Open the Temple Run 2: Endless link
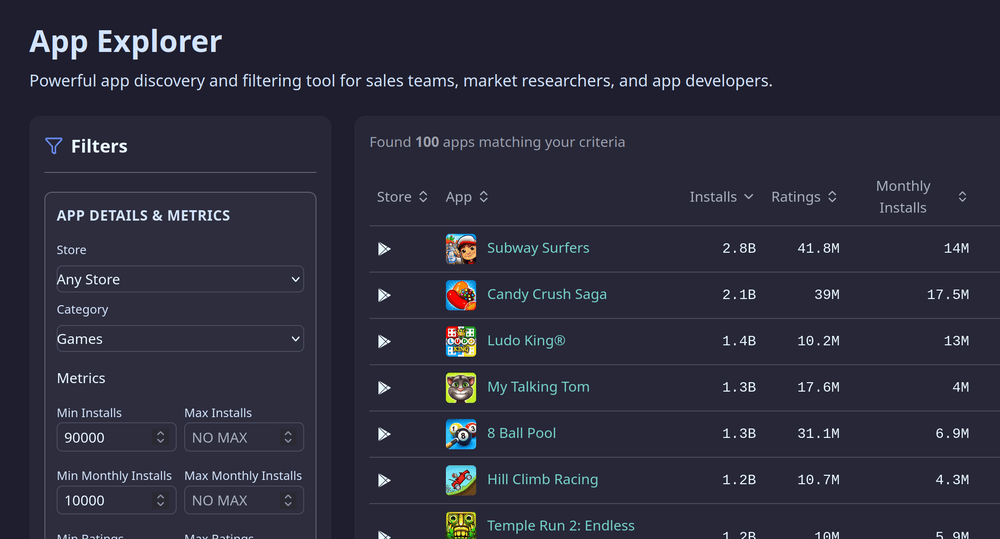The image size is (1000, 539). tap(561, 526)
